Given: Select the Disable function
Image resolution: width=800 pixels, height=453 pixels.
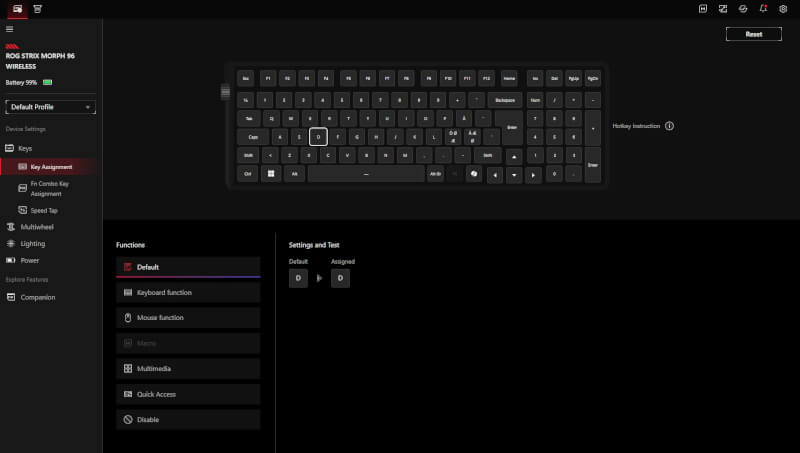Looking at the screenshot, I should (188, 420).
